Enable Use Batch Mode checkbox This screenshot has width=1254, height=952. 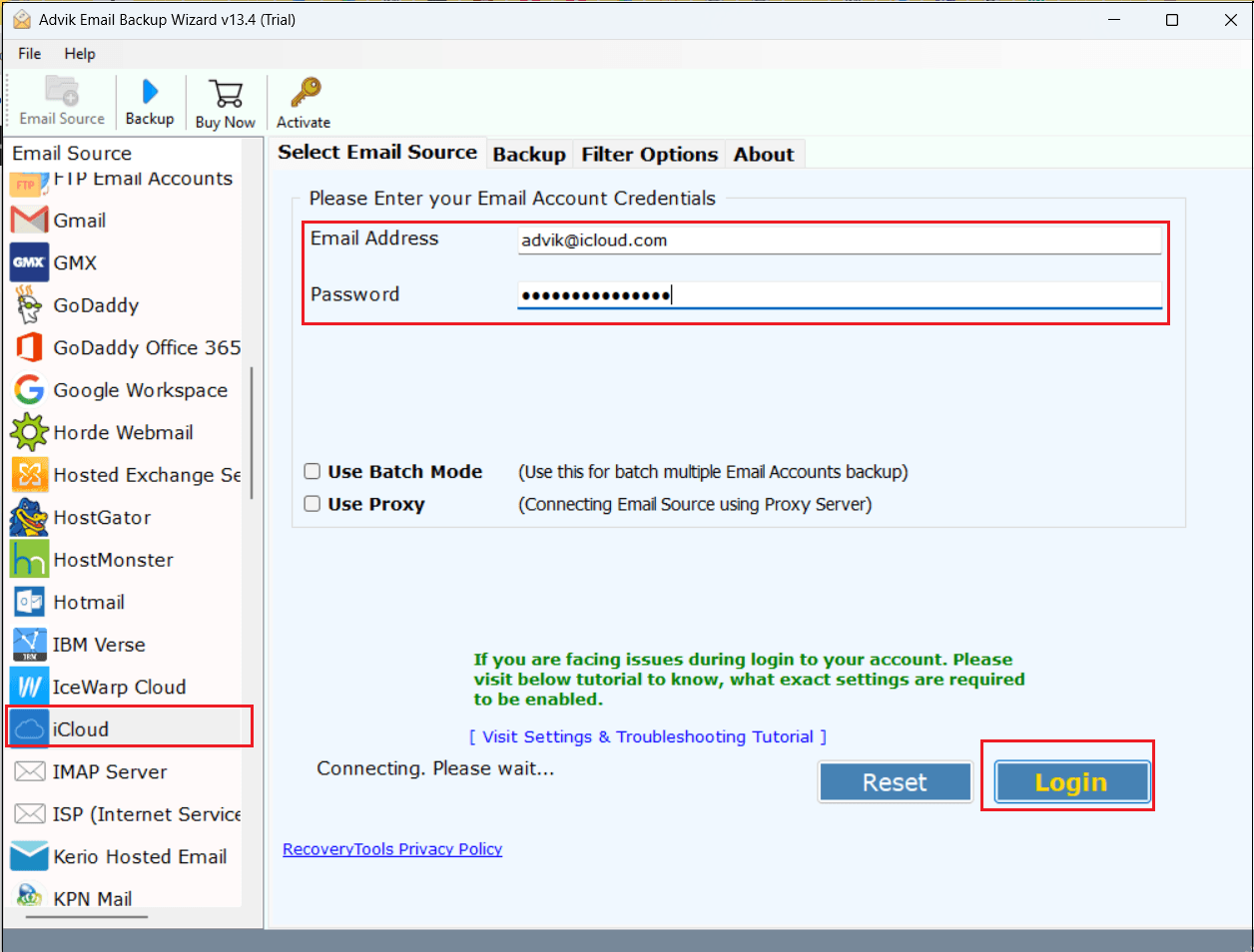(x=313, y=471)
